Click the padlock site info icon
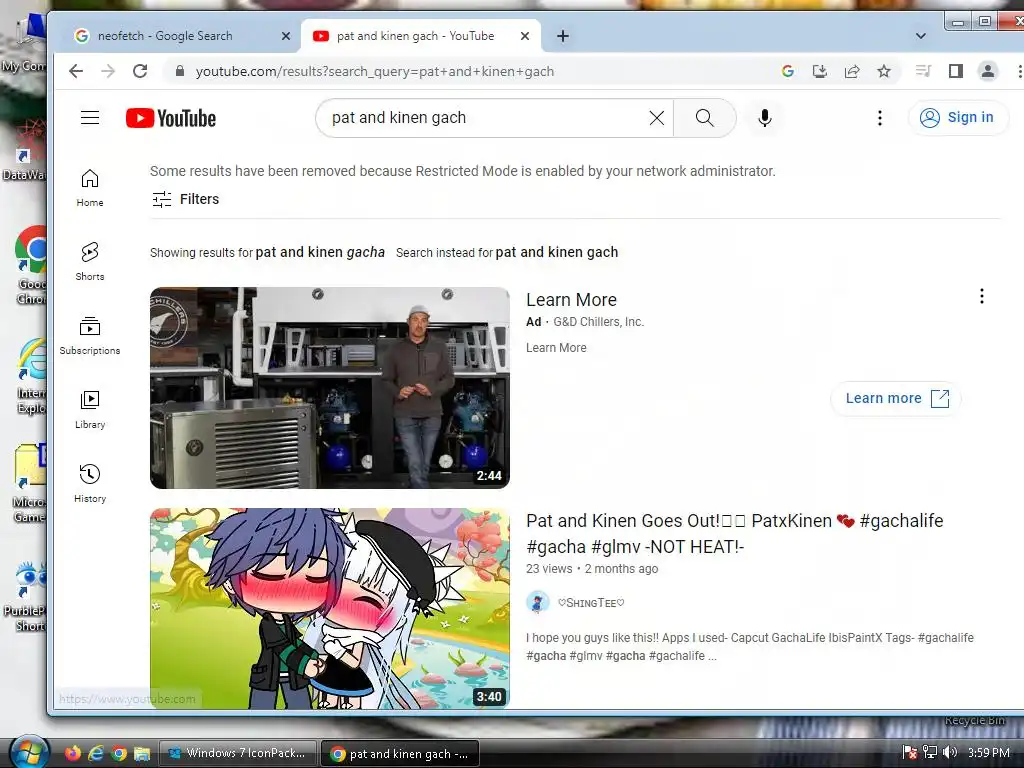 180,71
